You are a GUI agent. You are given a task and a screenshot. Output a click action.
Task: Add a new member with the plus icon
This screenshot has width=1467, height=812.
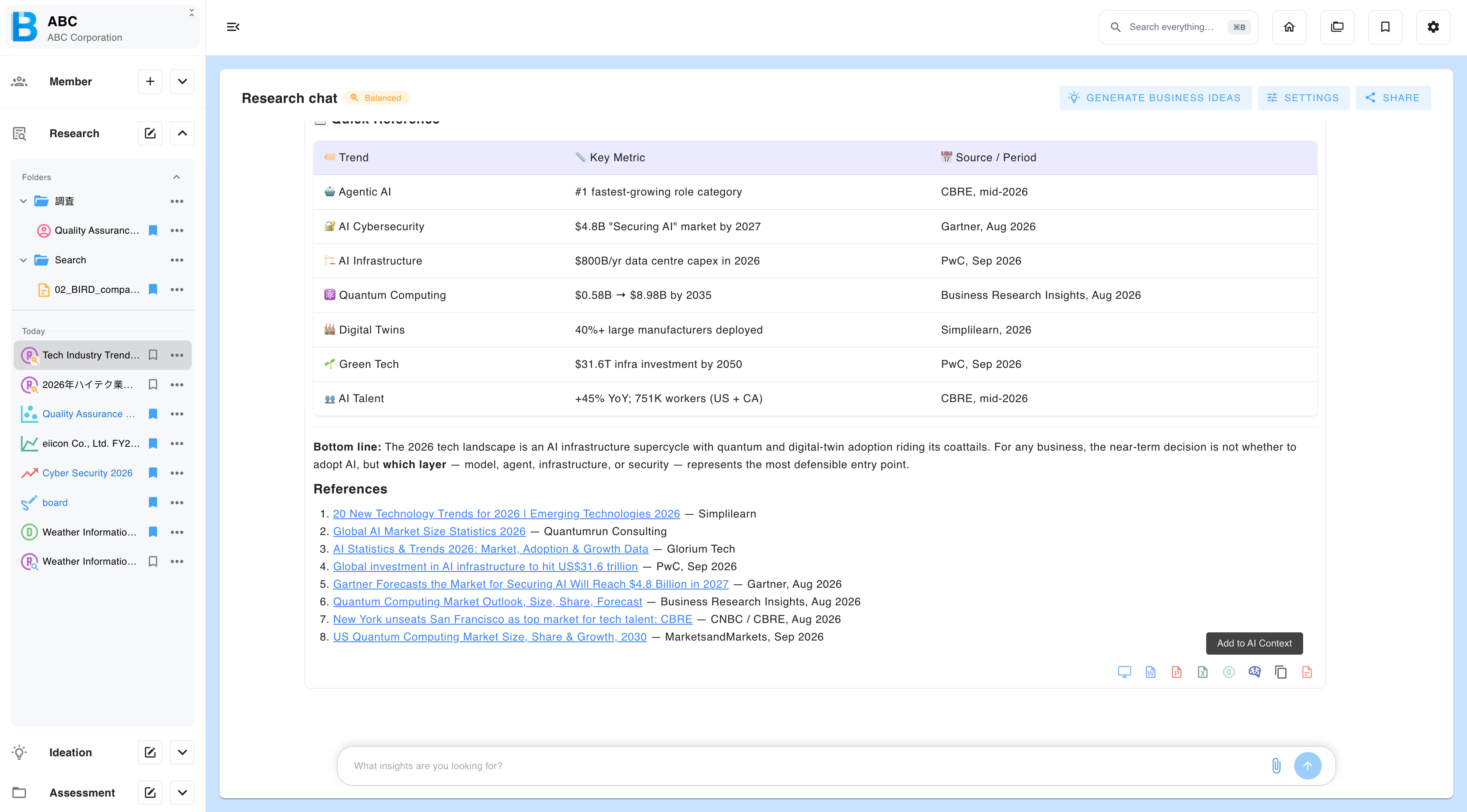pos(150,81)
